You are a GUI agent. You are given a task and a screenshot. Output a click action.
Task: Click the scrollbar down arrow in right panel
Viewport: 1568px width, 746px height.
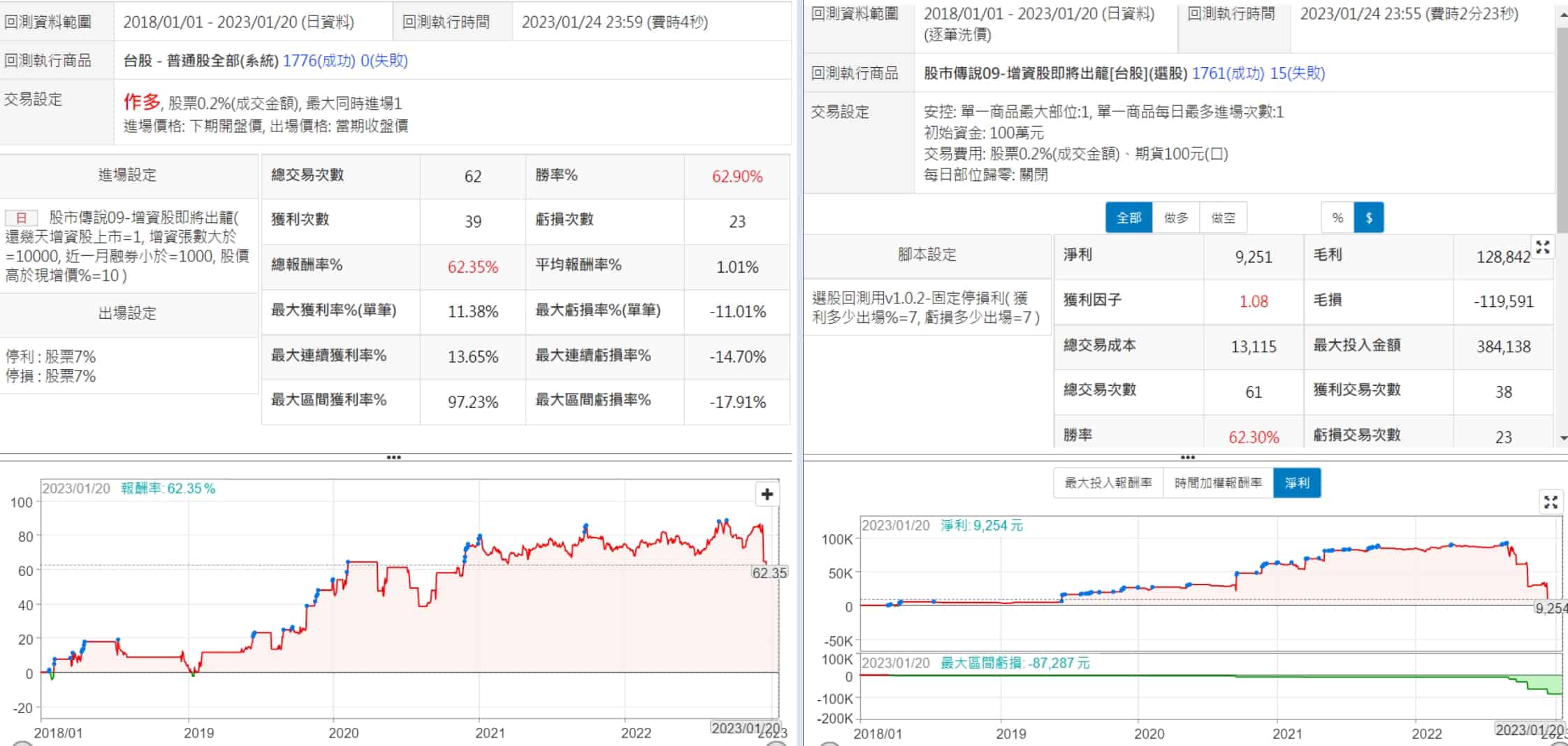pyautogui.click(x=1562, y=438)
